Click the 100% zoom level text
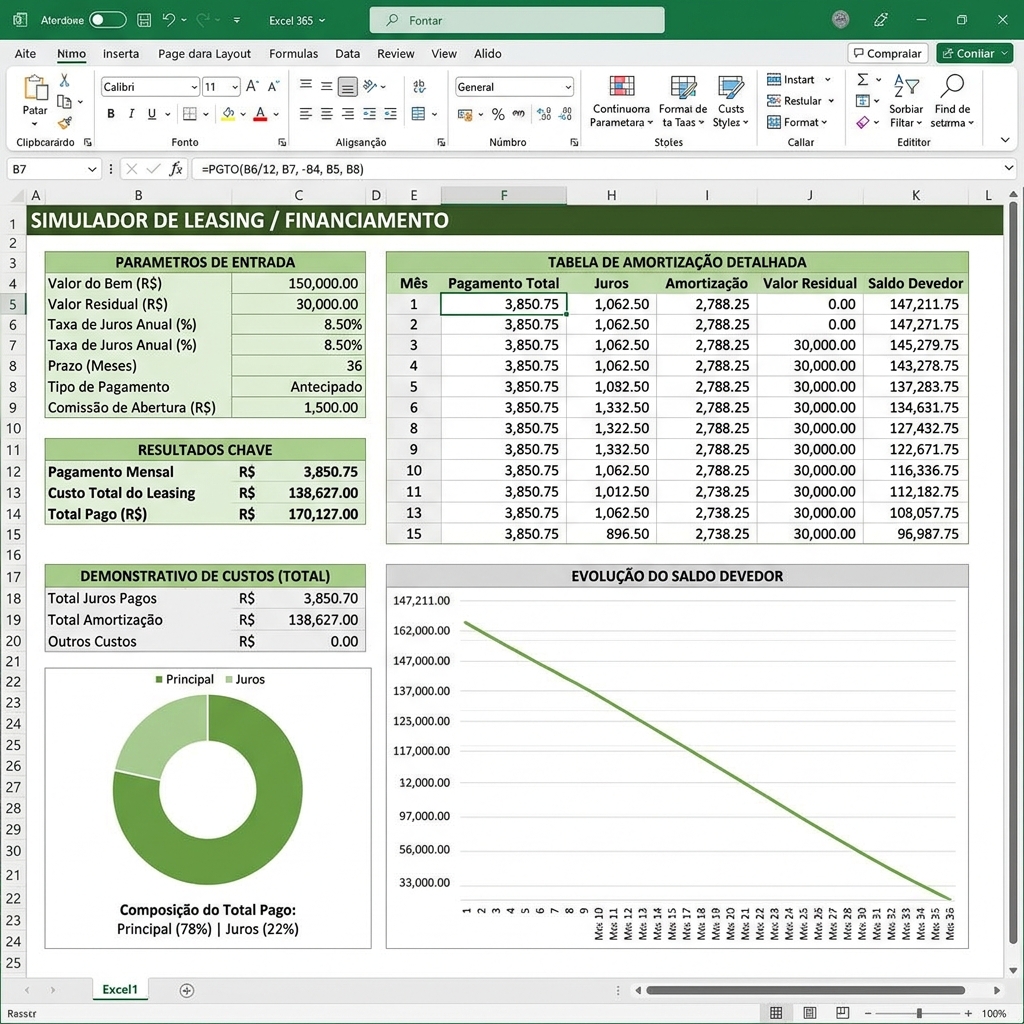 pos(994,1014)
